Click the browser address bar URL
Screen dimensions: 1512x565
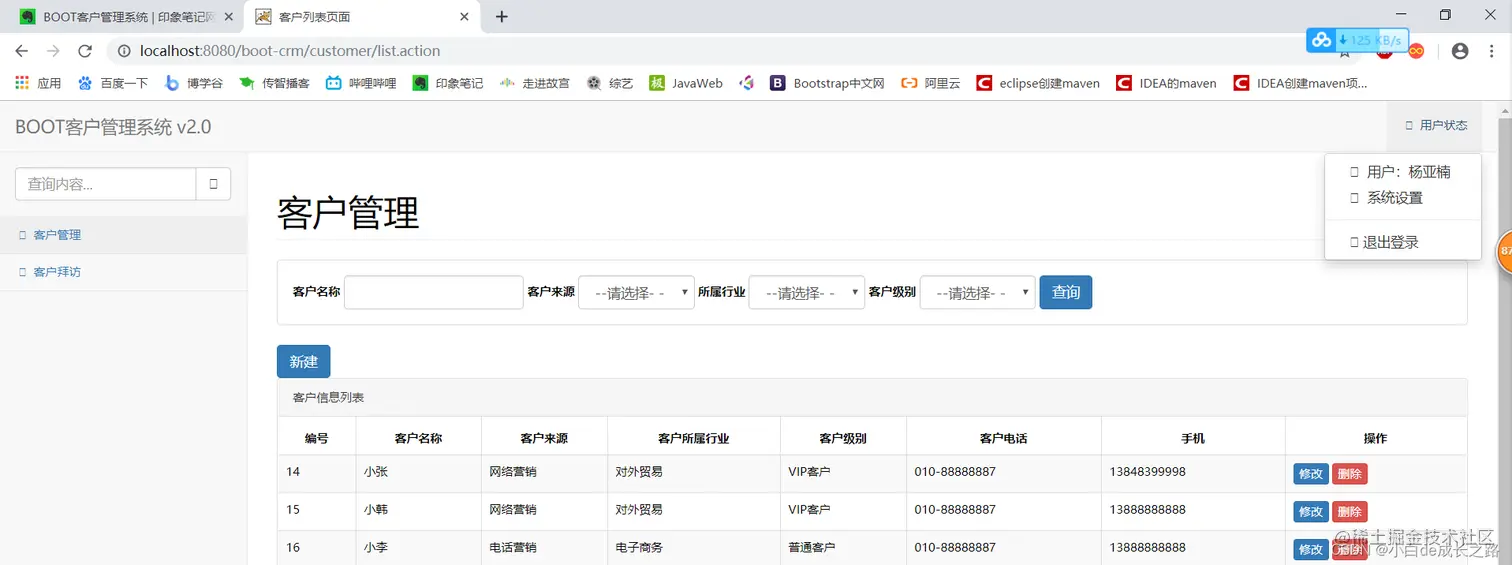(x=290, y=51)
